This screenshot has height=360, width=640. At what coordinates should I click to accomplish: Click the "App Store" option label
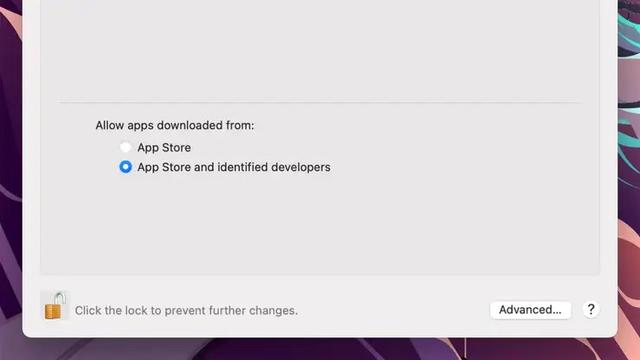point(164,147)
